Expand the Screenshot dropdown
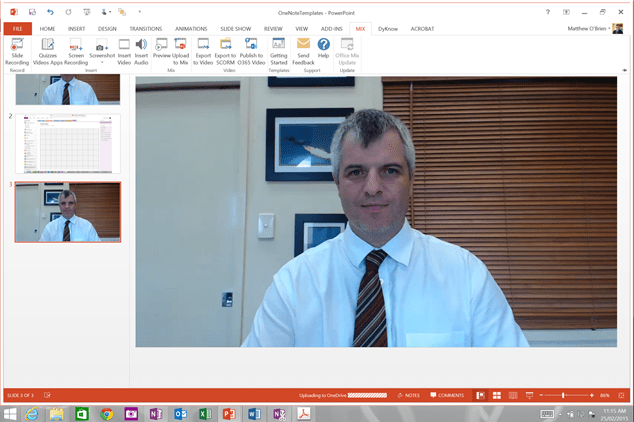634x422 pixels. point(101,62)
